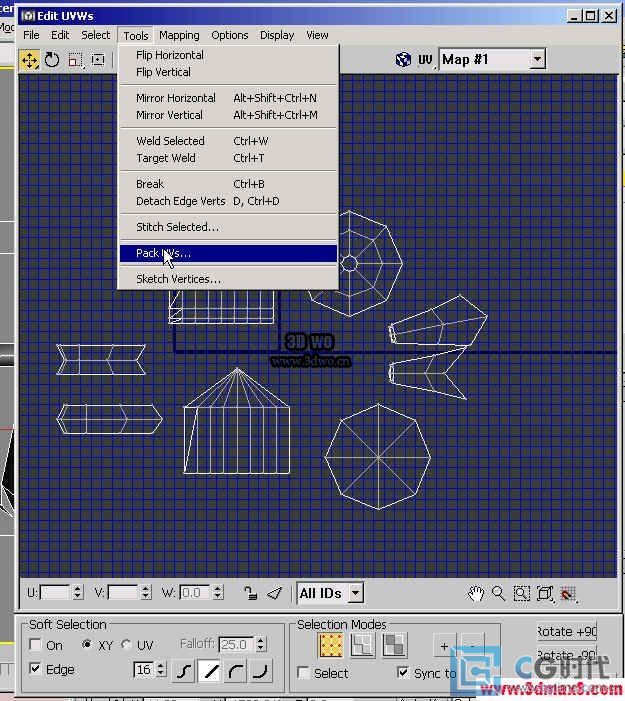This screenshot has width=625, height=701.
Task: Click the pixel snap icon
Action: point(569,594)
